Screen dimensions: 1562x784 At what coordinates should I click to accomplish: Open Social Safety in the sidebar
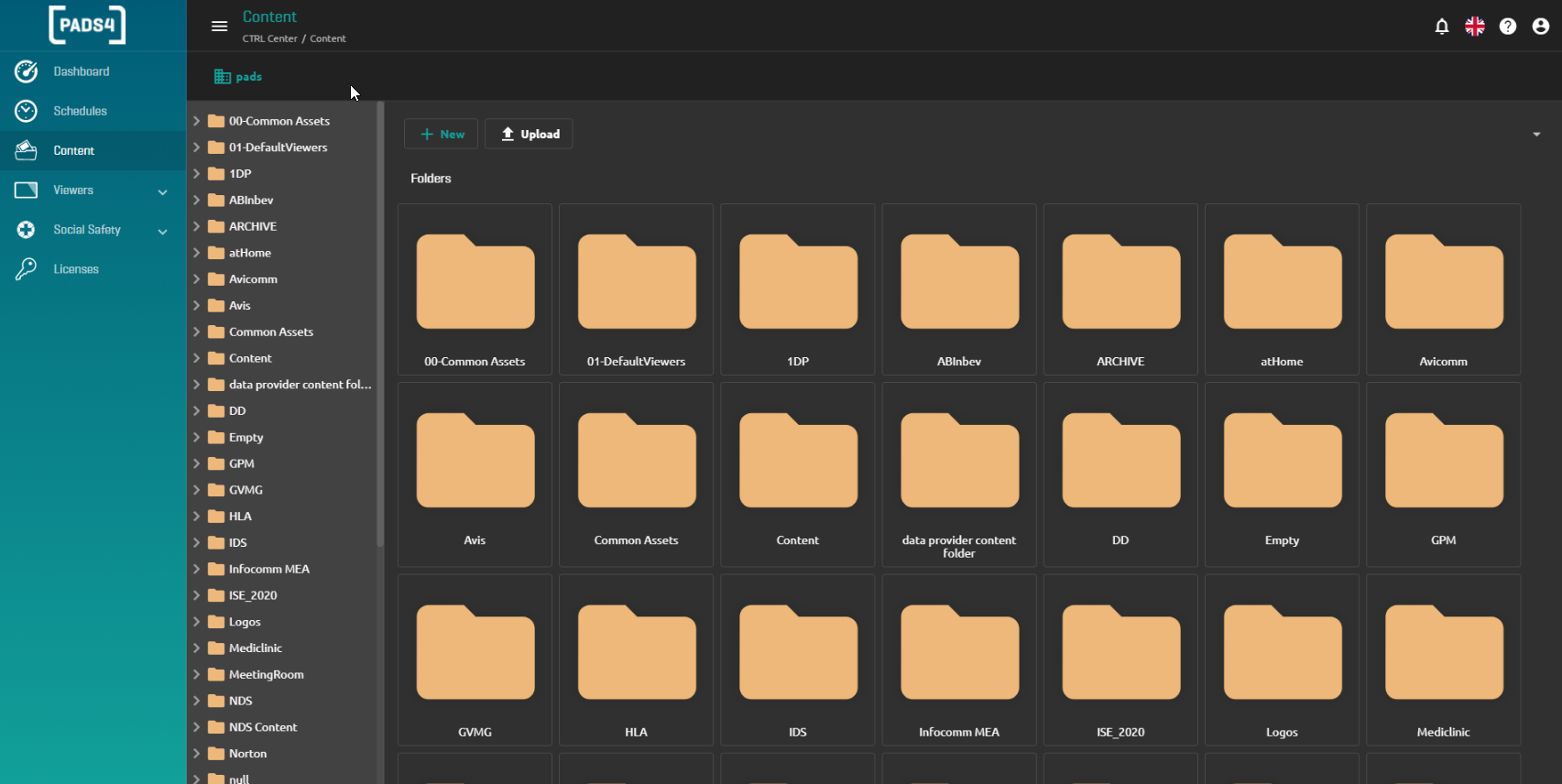point(93,230)
